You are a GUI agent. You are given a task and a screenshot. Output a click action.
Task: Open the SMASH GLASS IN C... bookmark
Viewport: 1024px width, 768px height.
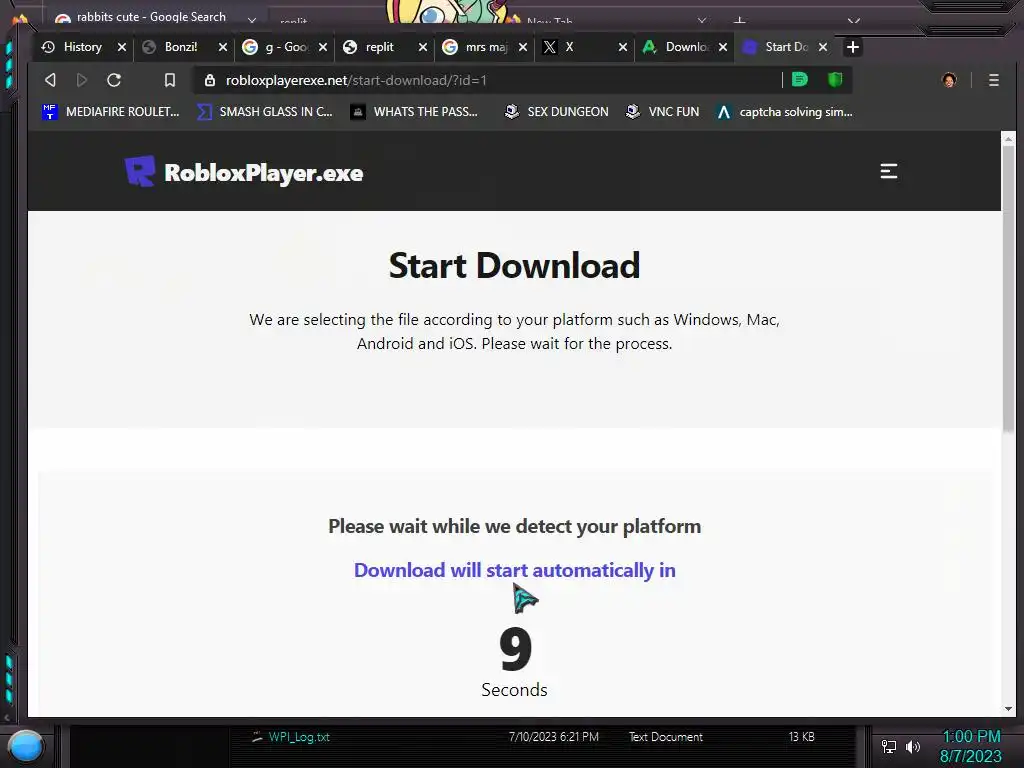tap(264, 112)
